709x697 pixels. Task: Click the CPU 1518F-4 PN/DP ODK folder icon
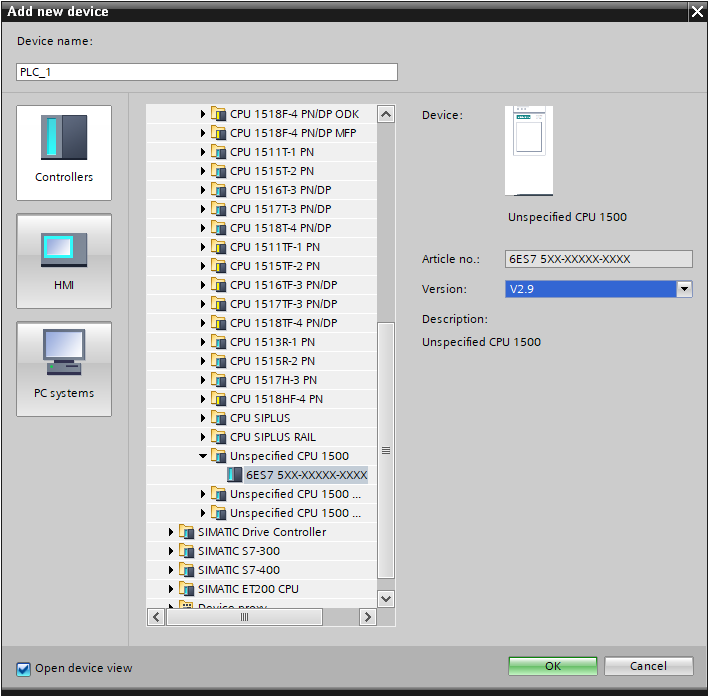[218, 114]
